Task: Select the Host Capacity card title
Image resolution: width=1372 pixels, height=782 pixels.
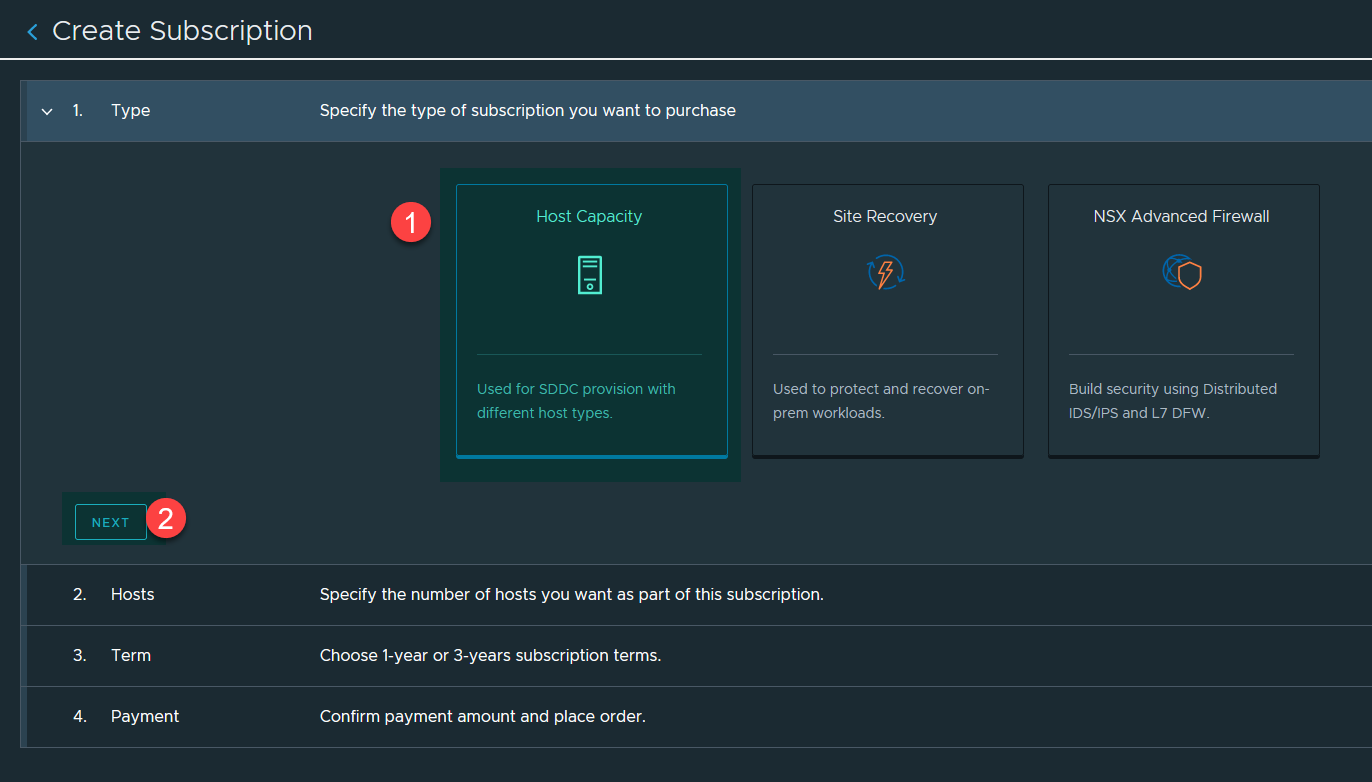Action: (x=589, y=216)
